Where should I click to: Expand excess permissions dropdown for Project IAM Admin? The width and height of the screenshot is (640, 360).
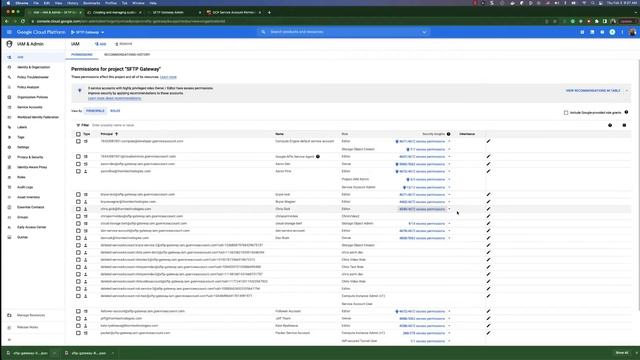coord(449,179)
